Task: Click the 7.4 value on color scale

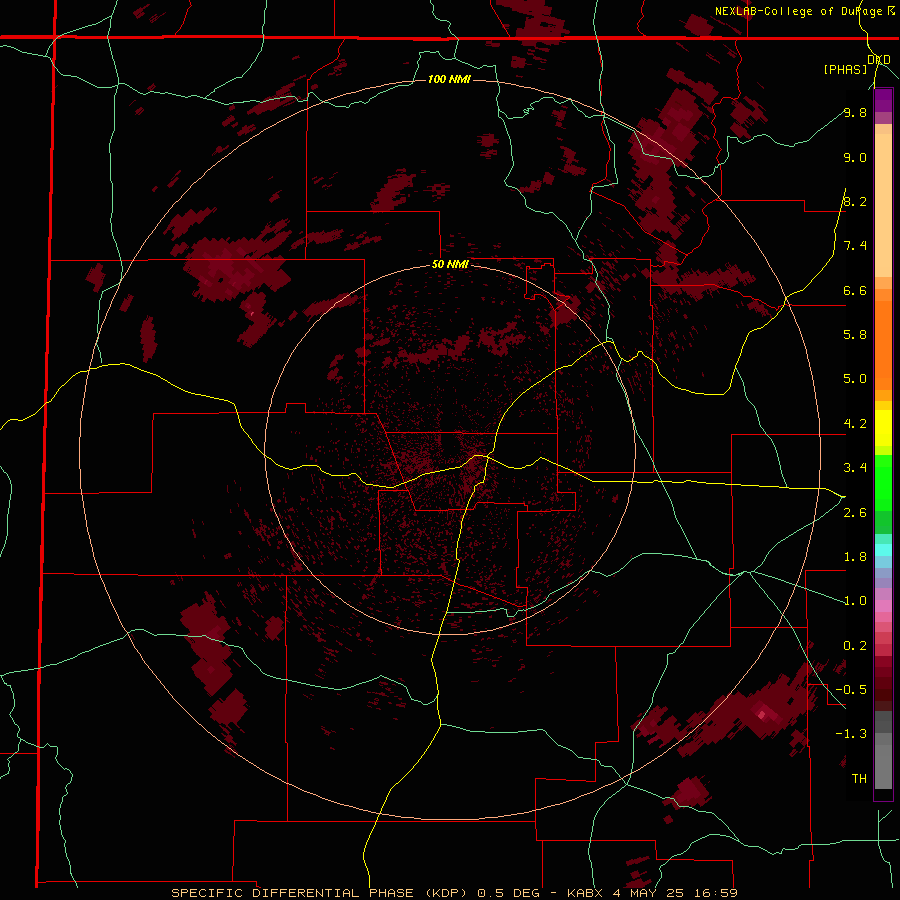Action: (855, 246)
